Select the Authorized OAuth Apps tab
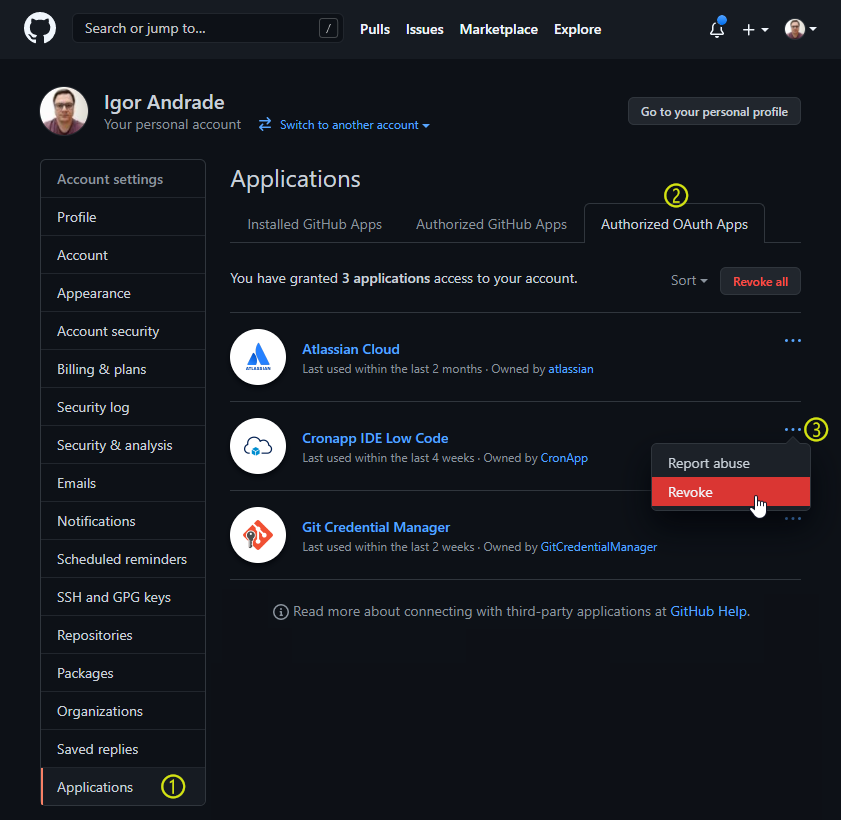The height and width of the screenshot is (820, 841). click(674, 224)
